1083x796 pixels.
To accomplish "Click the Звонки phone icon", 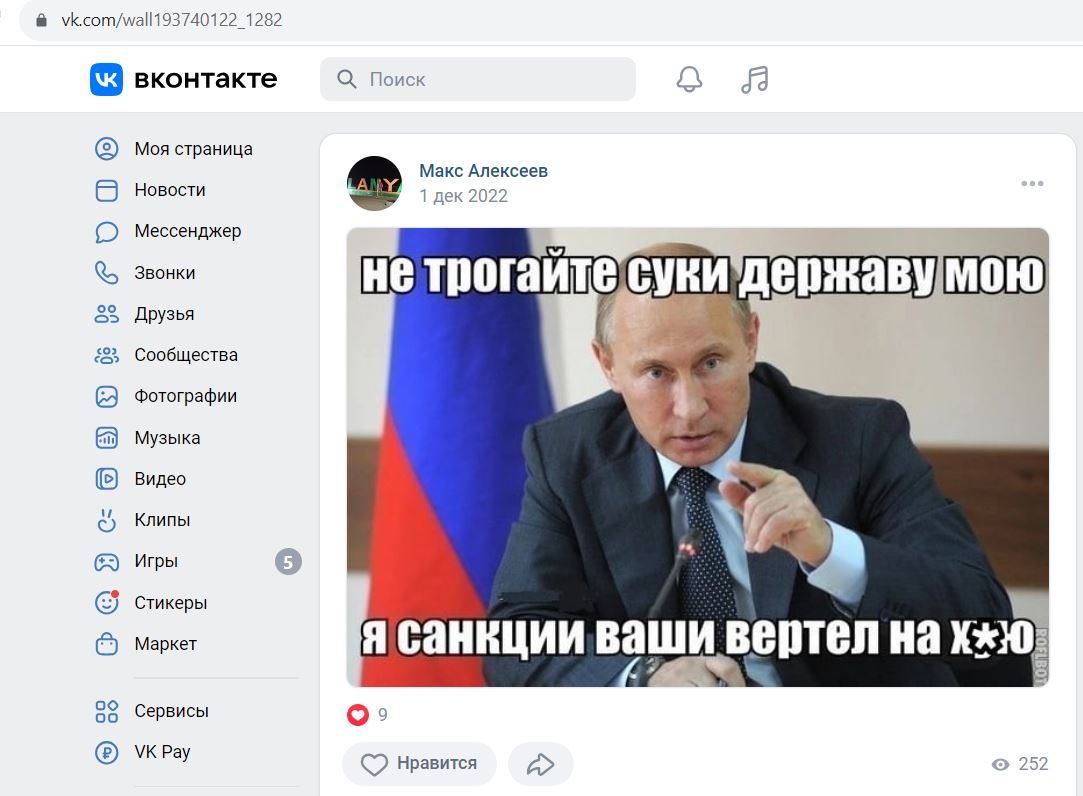I will (106, 273).
